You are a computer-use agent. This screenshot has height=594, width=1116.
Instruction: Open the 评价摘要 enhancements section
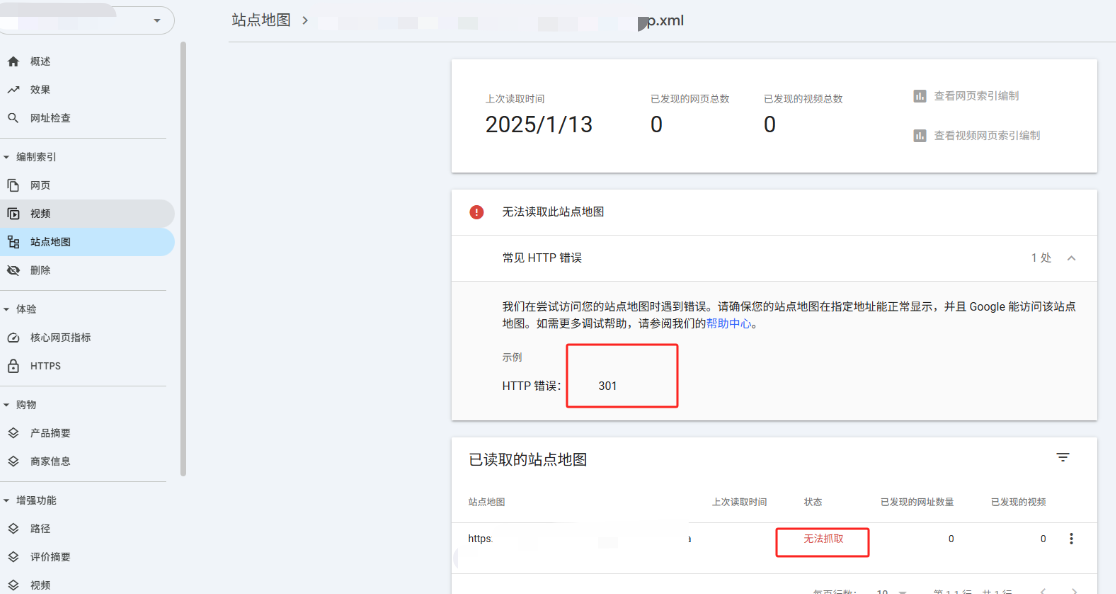click(52, 557)
